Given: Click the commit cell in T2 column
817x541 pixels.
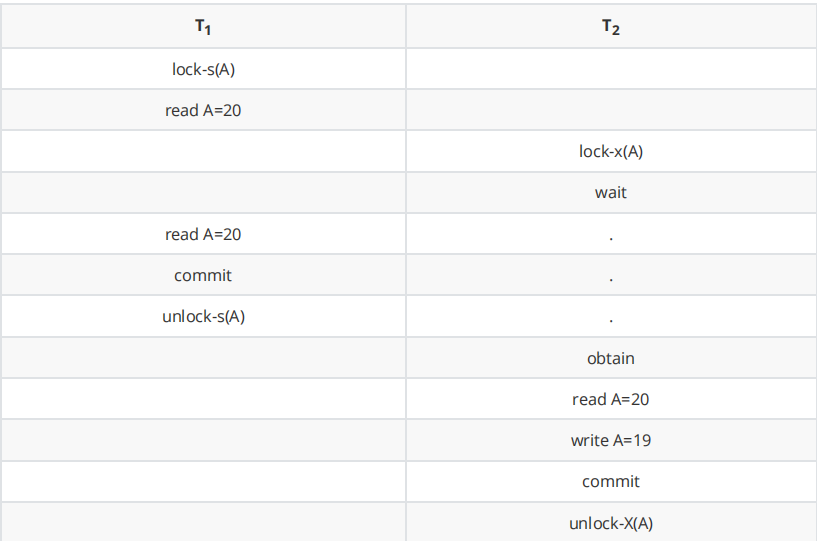Looking at the screenshot, I should [x=611, y=482].
